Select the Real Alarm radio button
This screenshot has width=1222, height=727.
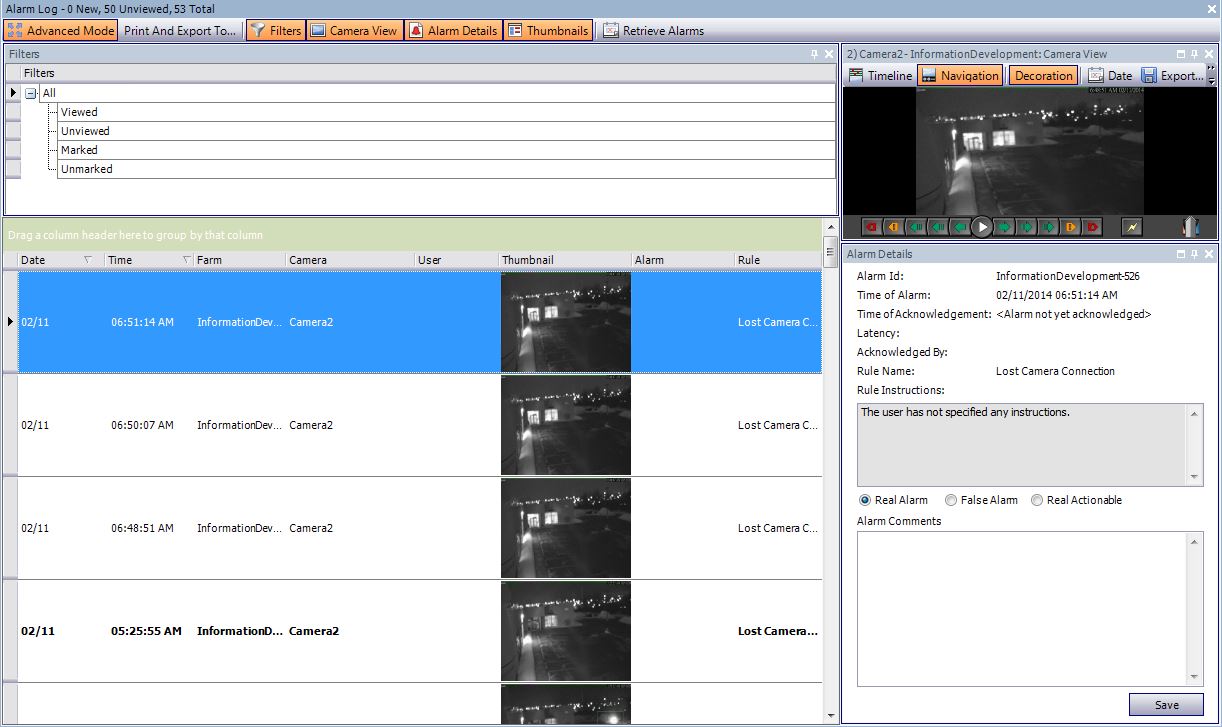click(865, 500)
